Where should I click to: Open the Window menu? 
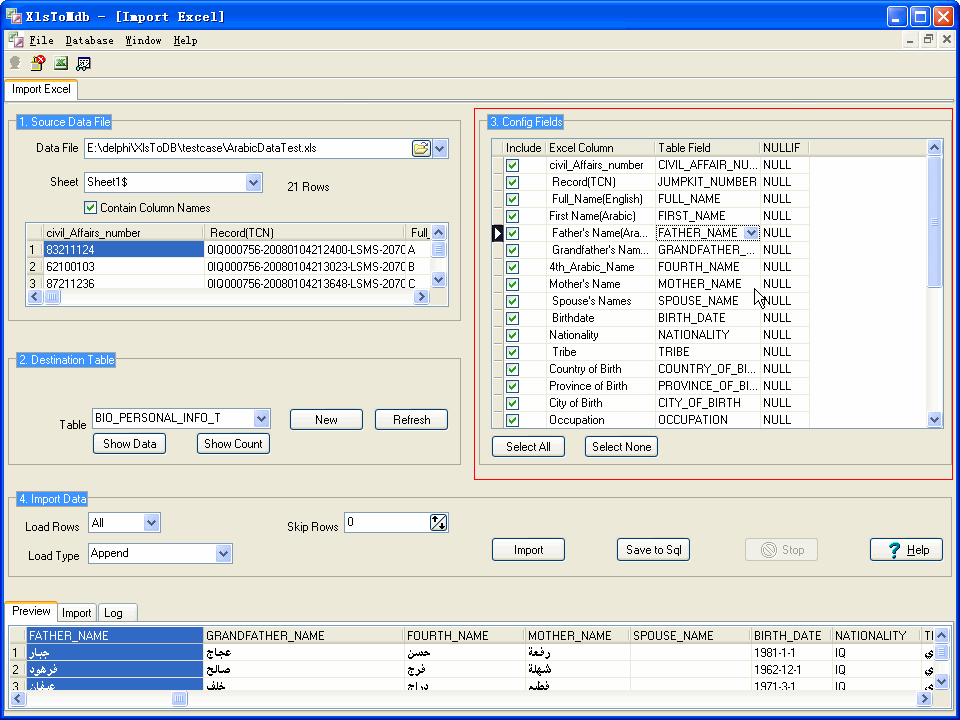[x=143, y=40]
